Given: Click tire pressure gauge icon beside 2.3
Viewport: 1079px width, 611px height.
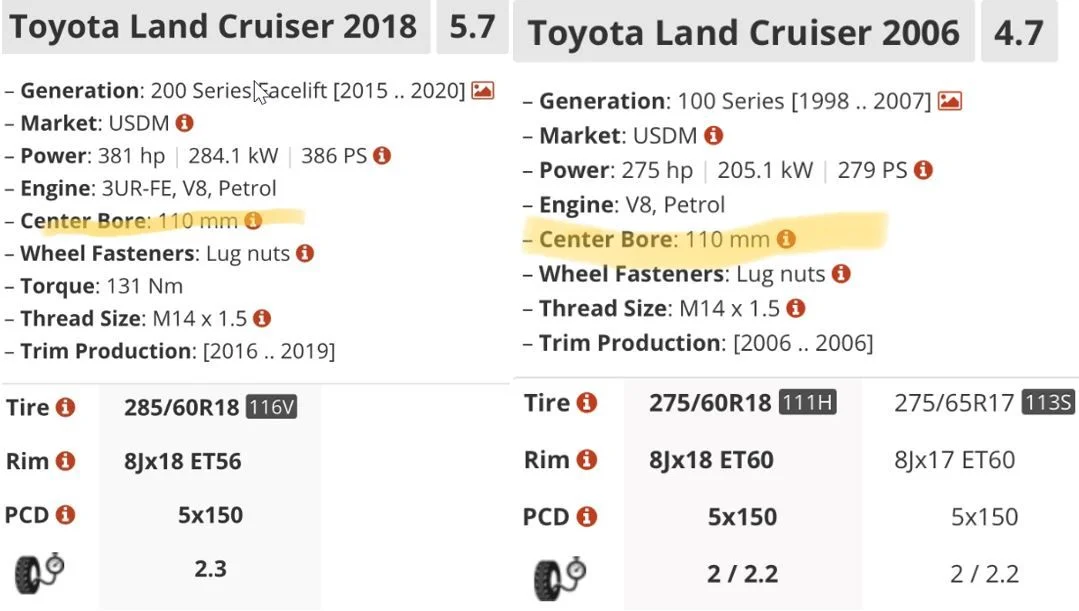Looking at the screenshot, I should [40, 573].
